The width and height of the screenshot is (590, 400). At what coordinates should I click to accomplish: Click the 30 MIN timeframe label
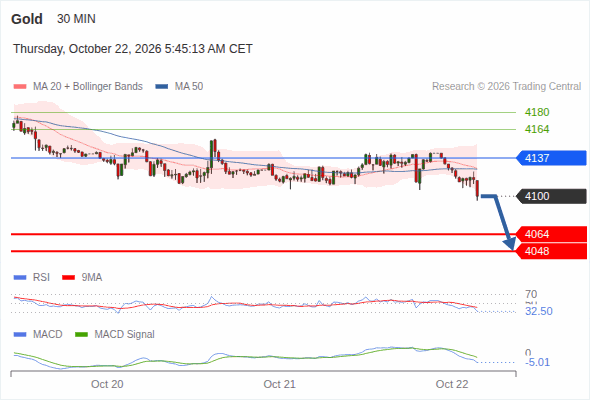(76, 19)
